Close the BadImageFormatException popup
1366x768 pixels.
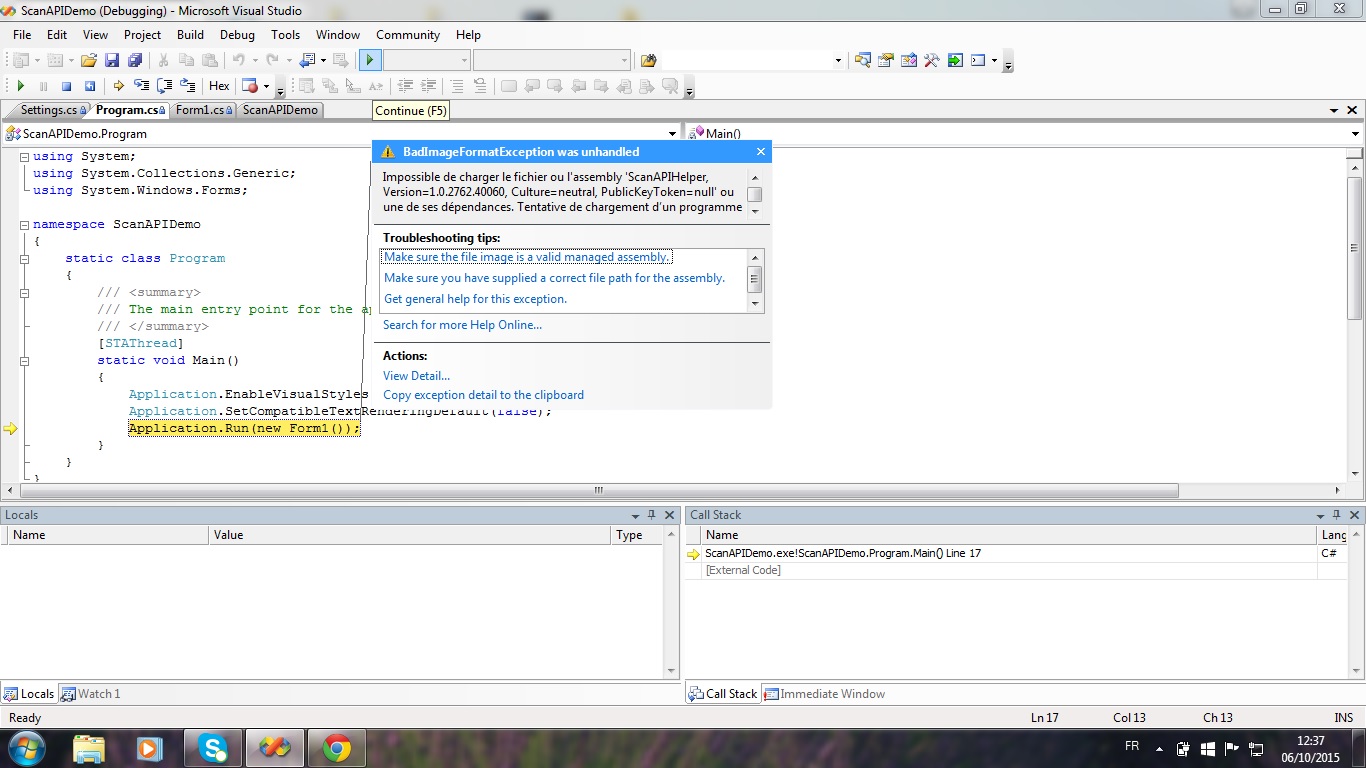point(761,152)
